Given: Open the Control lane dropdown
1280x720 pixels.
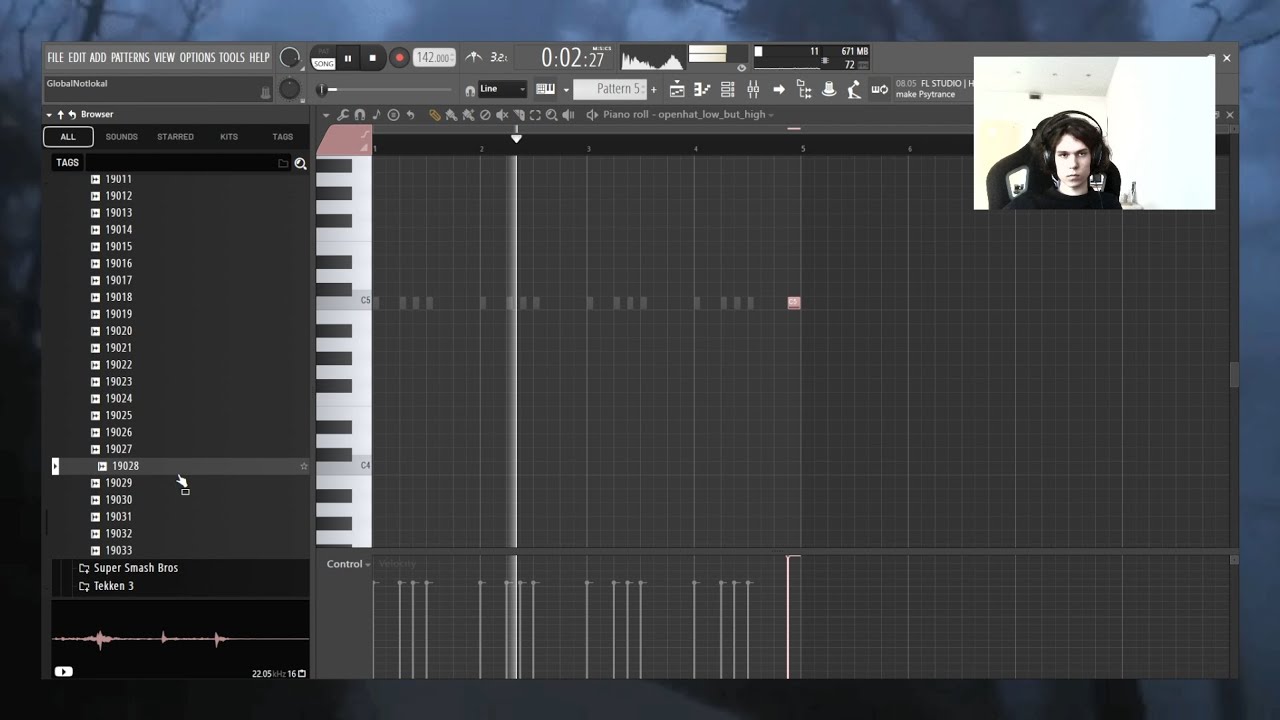Looking at the screenshot, I should [x=348, y=564].
